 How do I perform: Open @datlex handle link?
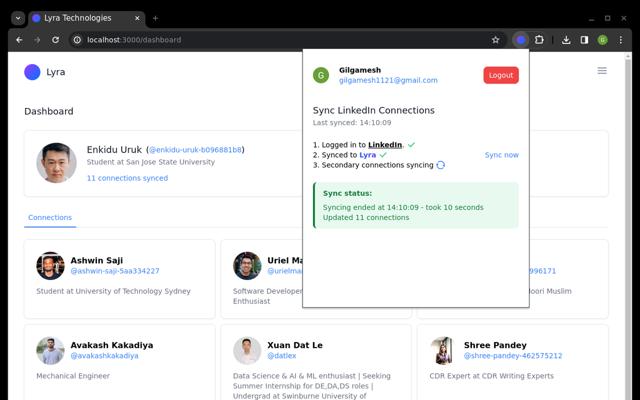[282, 356]
